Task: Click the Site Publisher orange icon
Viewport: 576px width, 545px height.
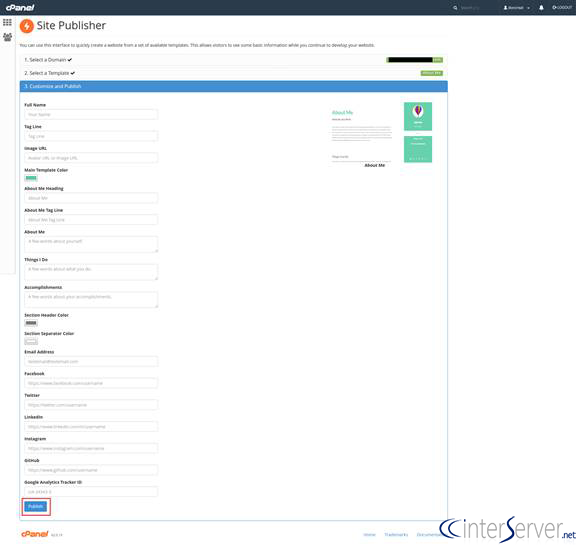Action: click(x=27, y=26)
